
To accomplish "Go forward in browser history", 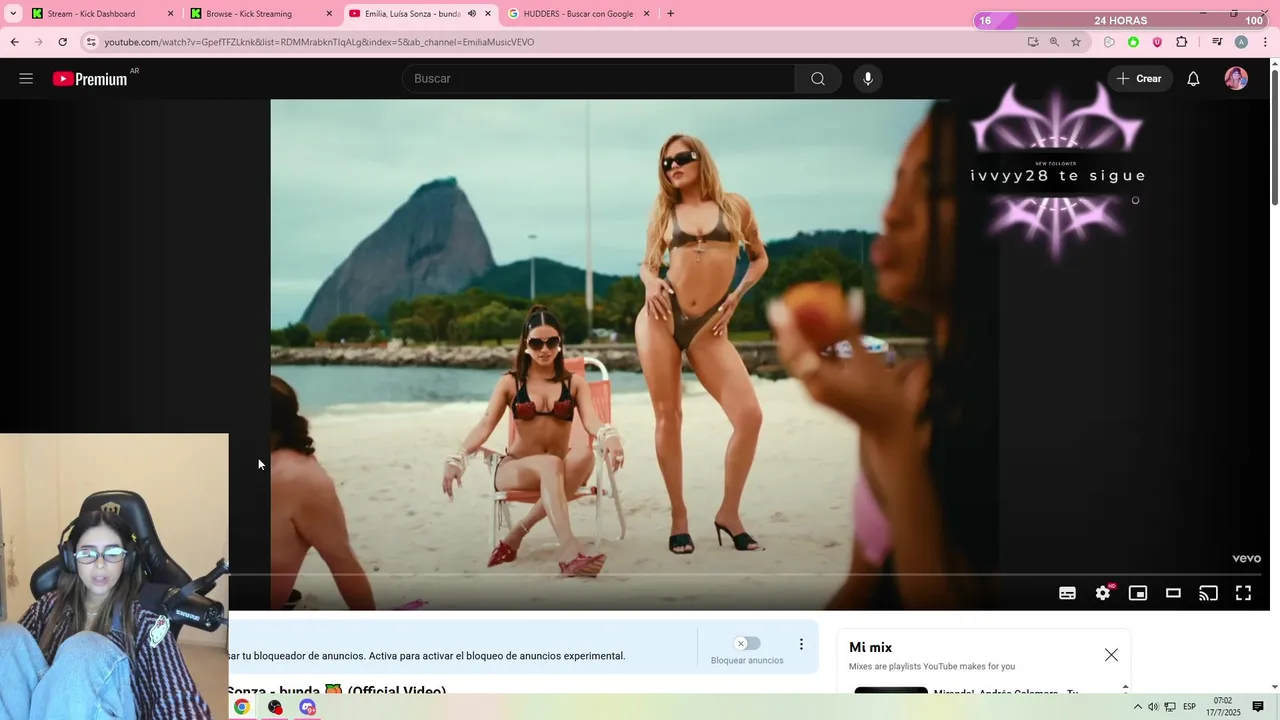I will click(38, 42).
